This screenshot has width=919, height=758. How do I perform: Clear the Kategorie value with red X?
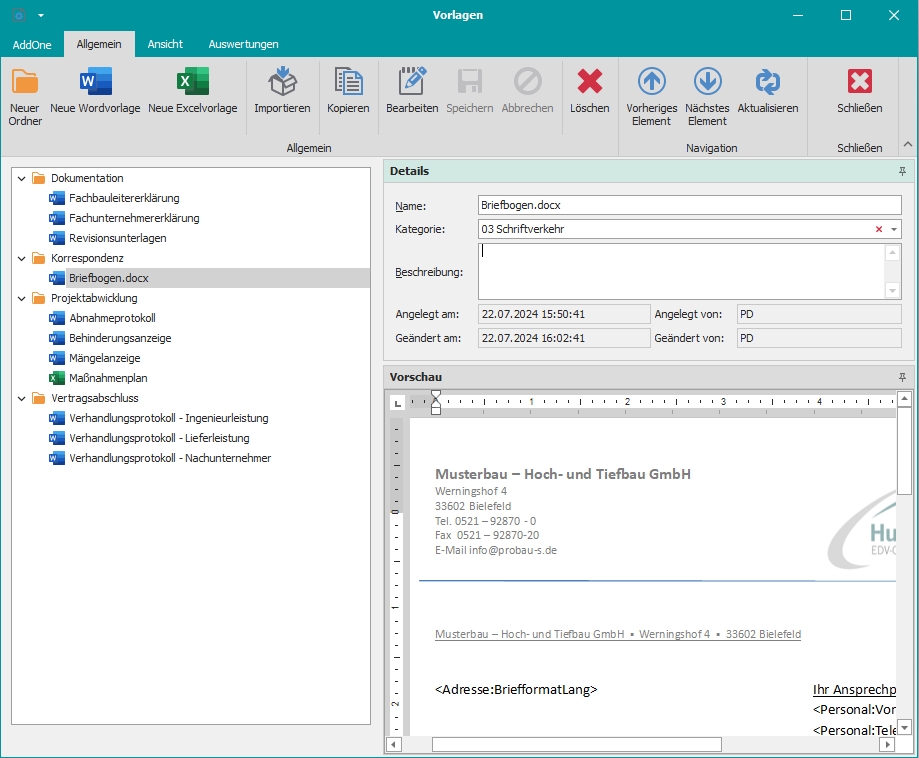[879, 229]
